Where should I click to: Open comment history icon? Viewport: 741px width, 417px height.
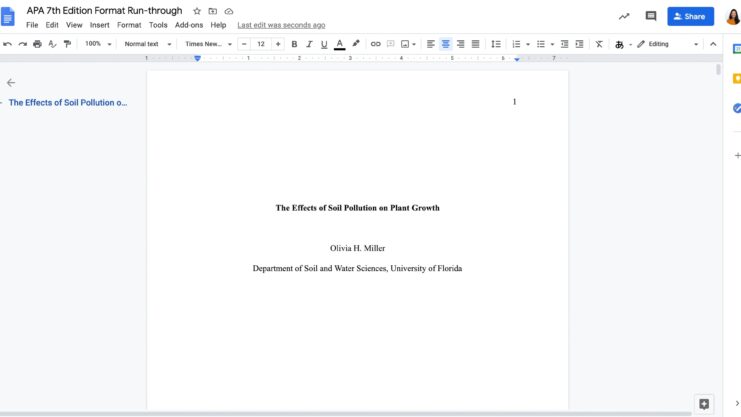click(651, 16)
